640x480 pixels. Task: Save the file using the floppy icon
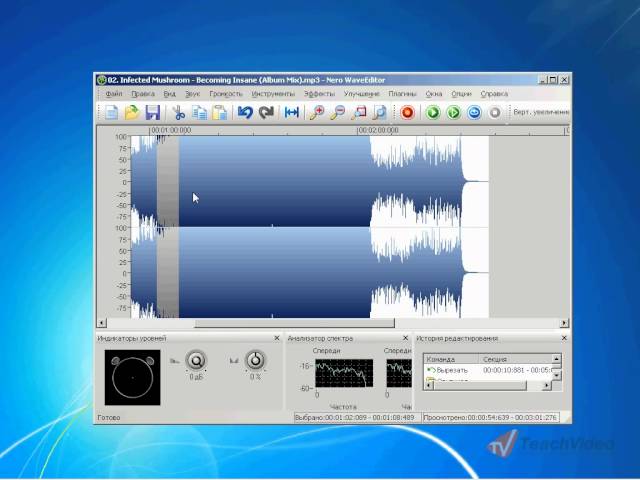[x=152, y=113]
